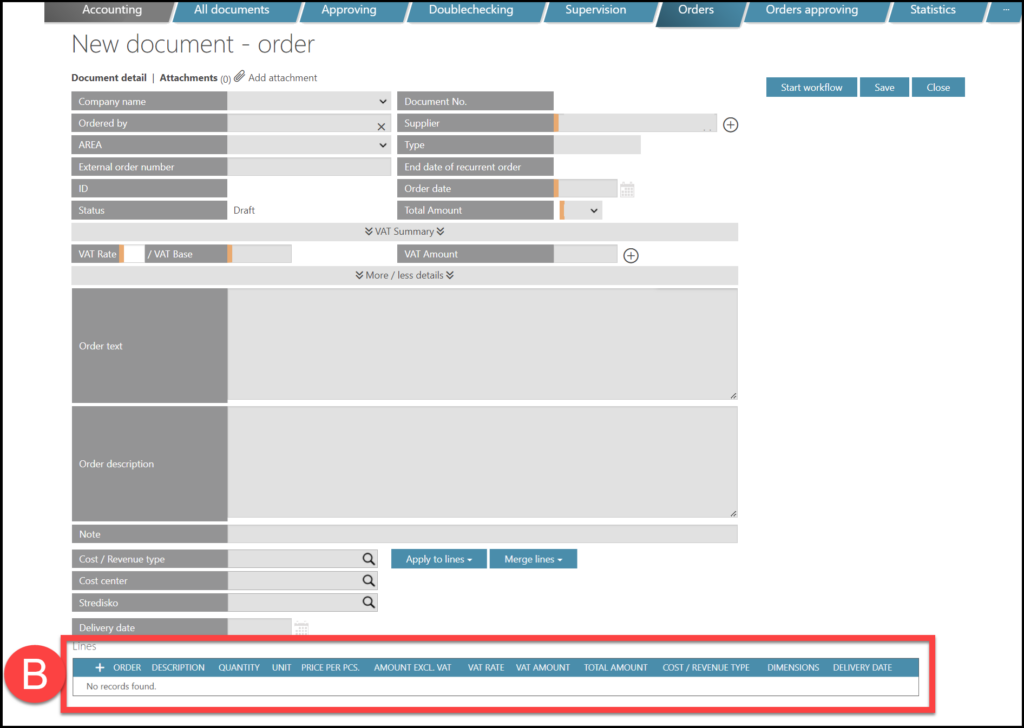Click the DIMENSIONS column header
Viewport: 1024px width, 728px height.
click(793, 667)
